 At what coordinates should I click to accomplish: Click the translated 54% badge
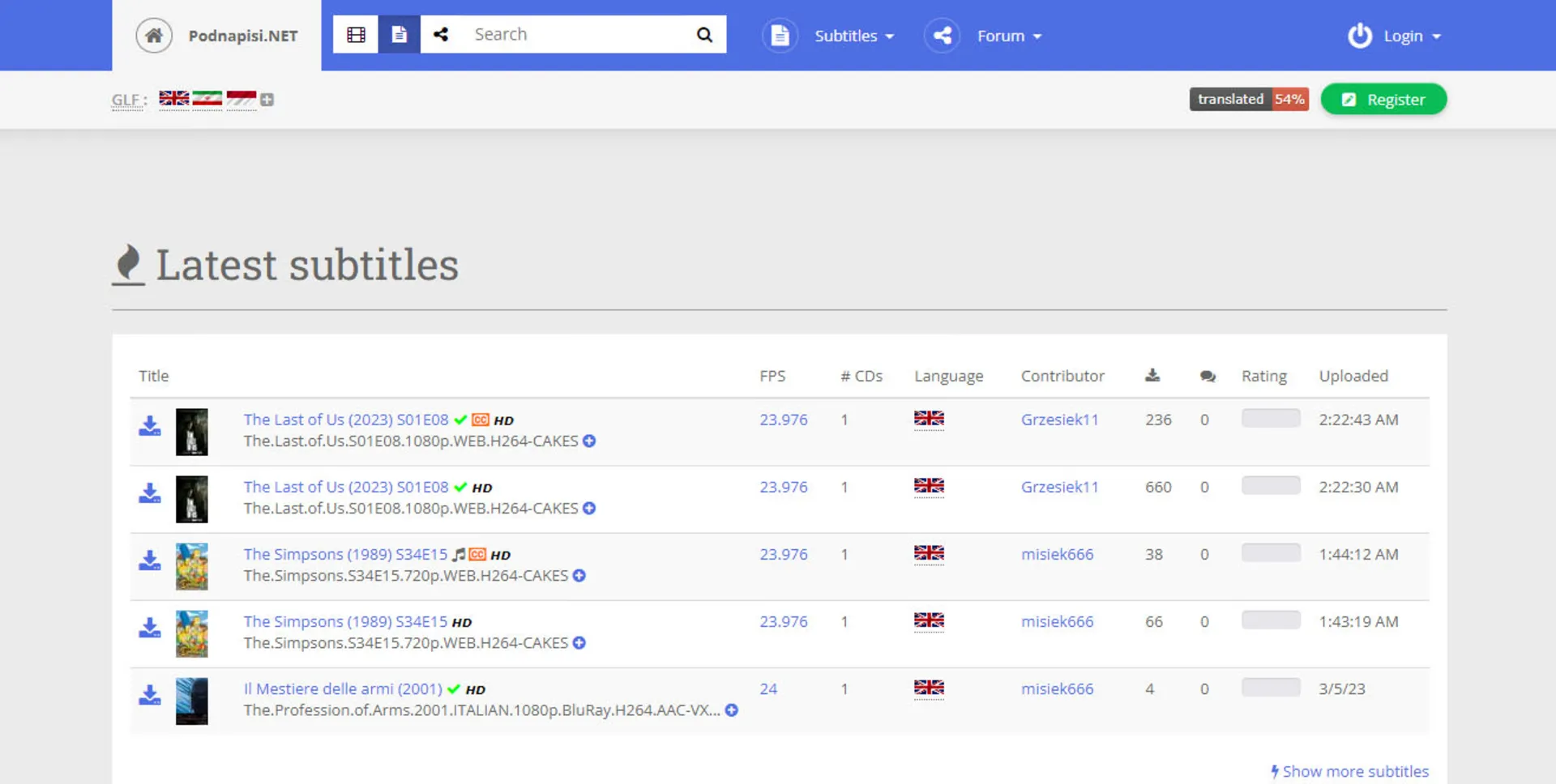(x=1248, y=99)
